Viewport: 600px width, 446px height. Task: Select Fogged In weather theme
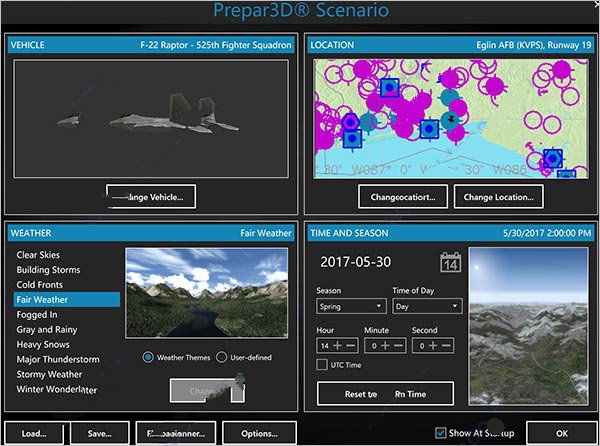[x=67, y=314]
